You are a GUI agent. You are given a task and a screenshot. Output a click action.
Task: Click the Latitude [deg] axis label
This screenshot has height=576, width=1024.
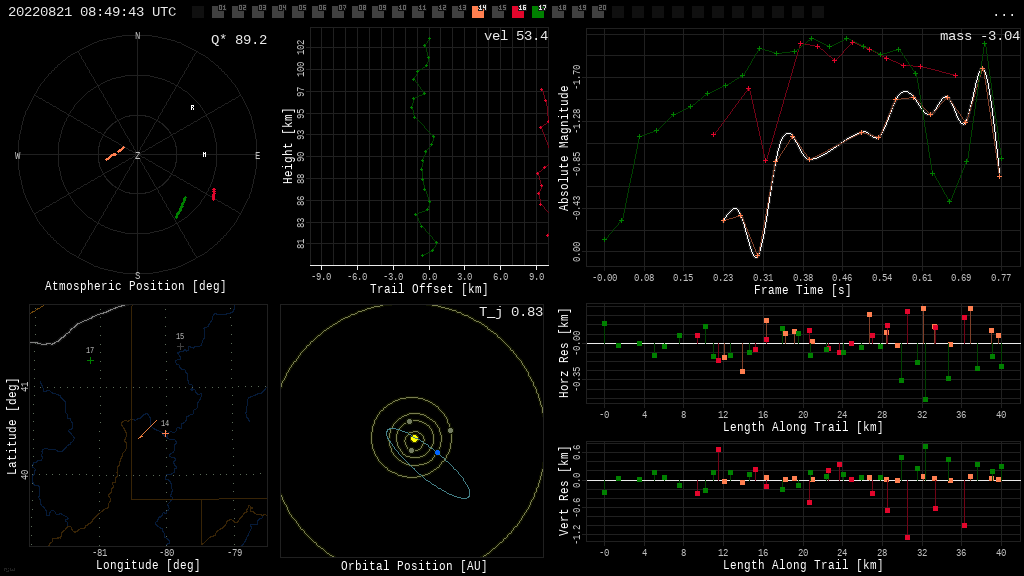click(12, 426)
